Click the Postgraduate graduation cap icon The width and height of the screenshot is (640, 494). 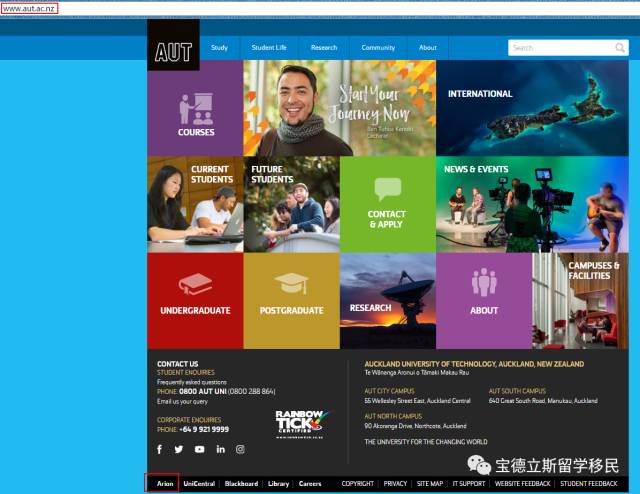click(291, 283)
